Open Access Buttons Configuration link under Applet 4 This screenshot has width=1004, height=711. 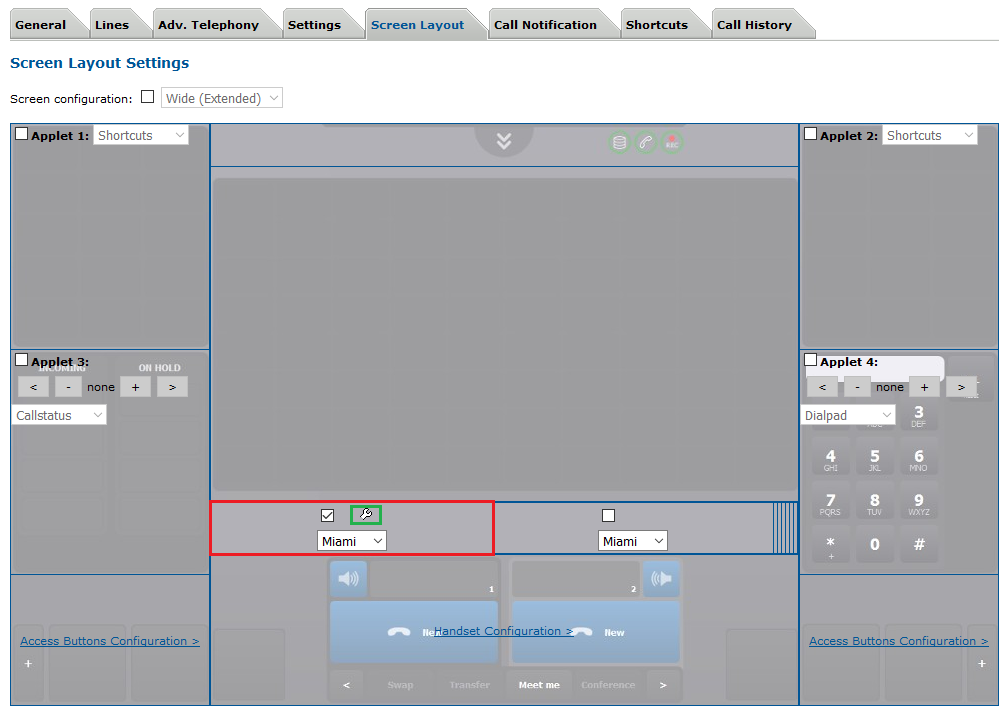point(898,641)
